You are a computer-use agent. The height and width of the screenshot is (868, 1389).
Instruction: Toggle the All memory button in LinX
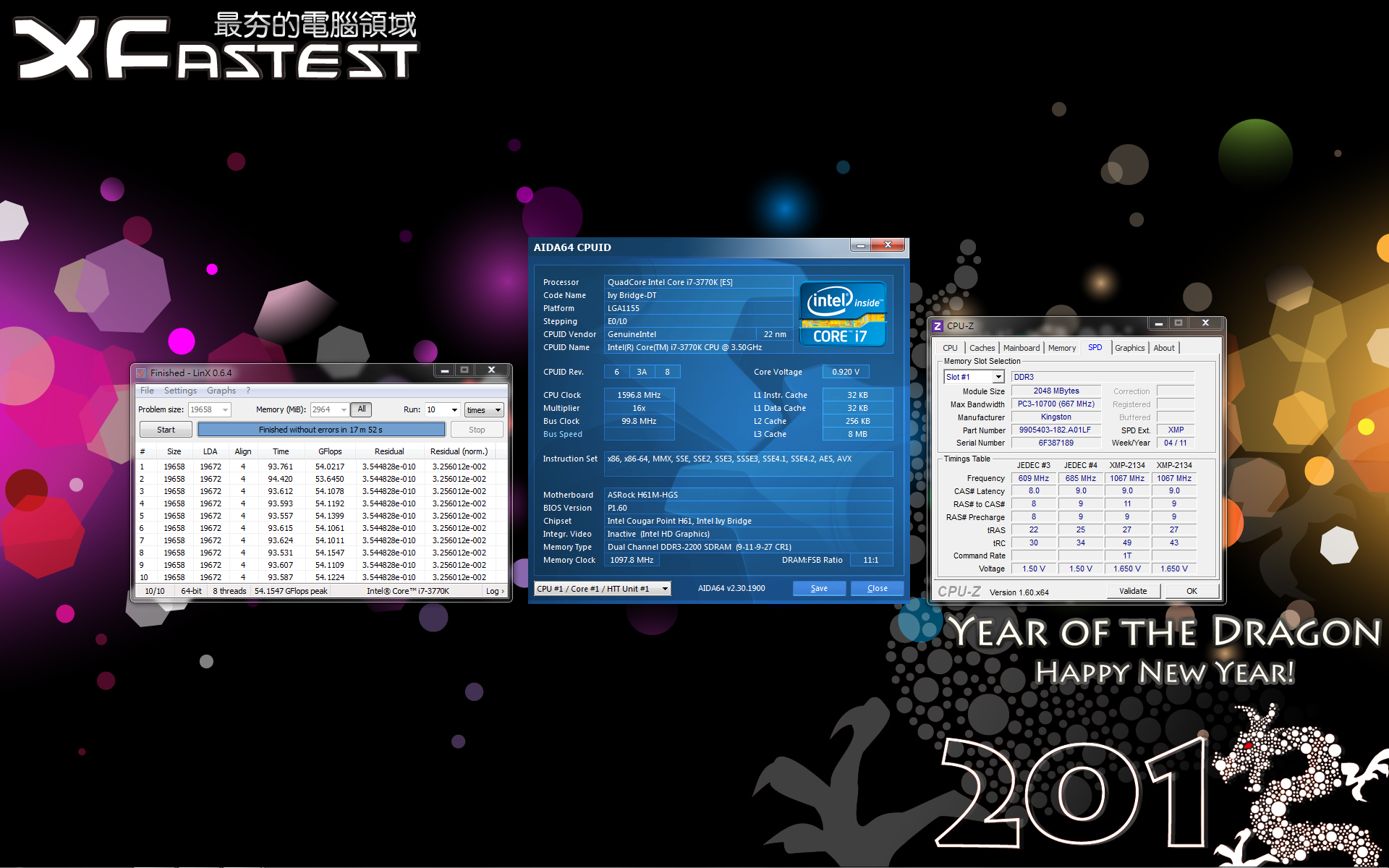tap(361, 409)
